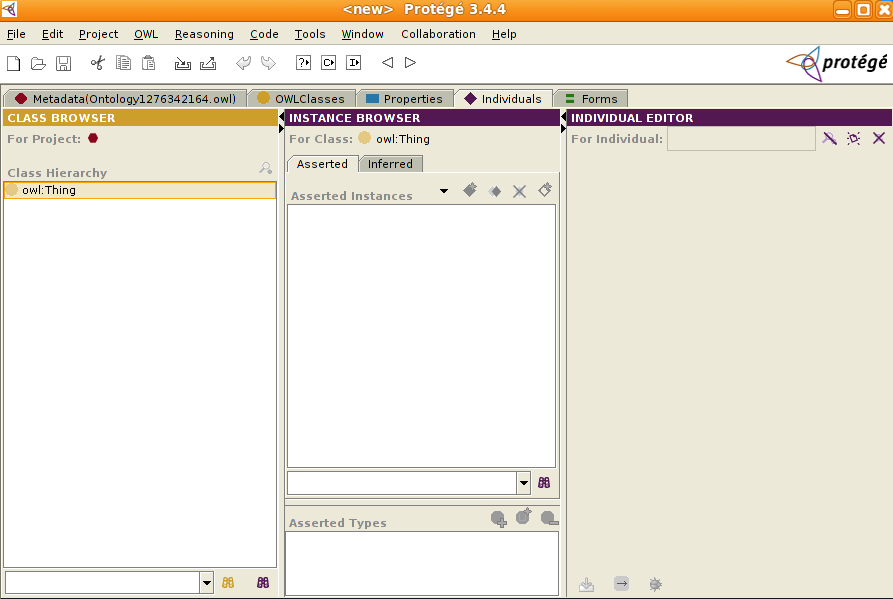Delete instance with the X in Instance Browser
The height and width of the screenshot is (599, 893).
[519, 191]
